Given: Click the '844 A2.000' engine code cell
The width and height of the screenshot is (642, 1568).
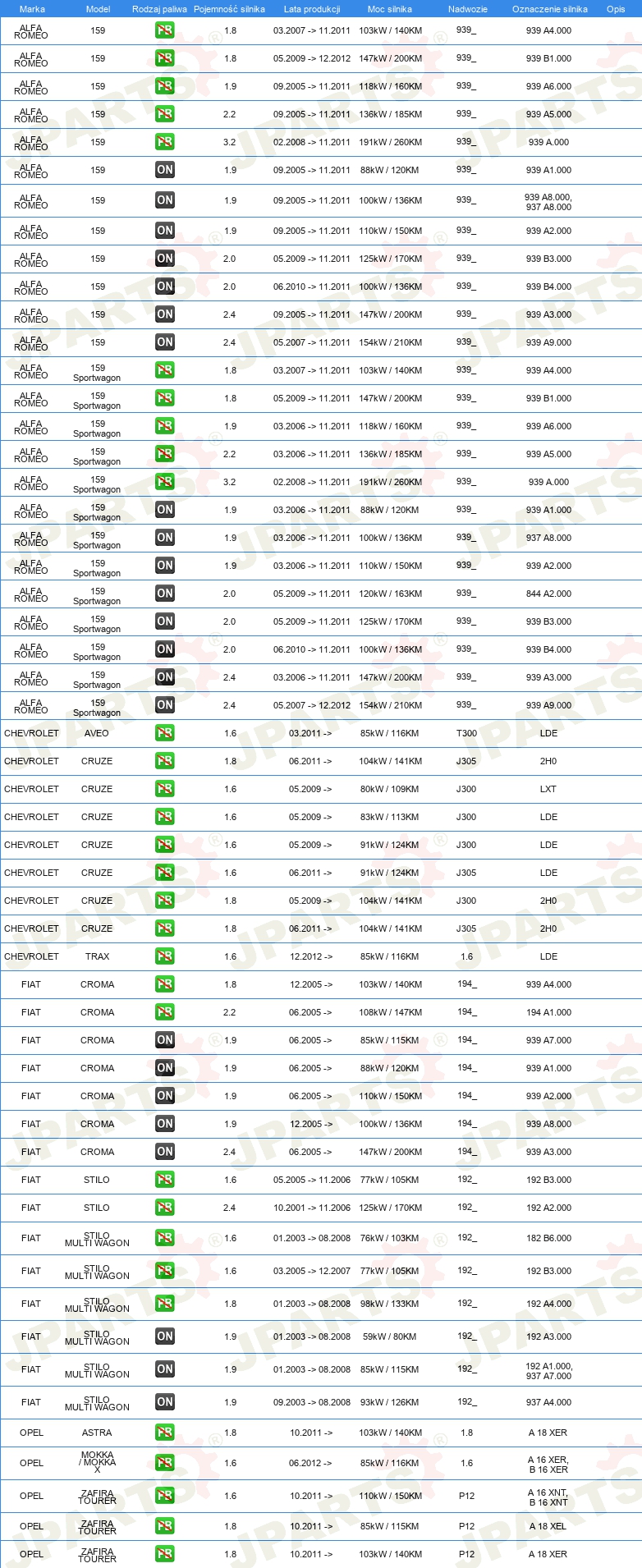Looking at the screenshot, I should pyautogui.click(x=548, y=594).
